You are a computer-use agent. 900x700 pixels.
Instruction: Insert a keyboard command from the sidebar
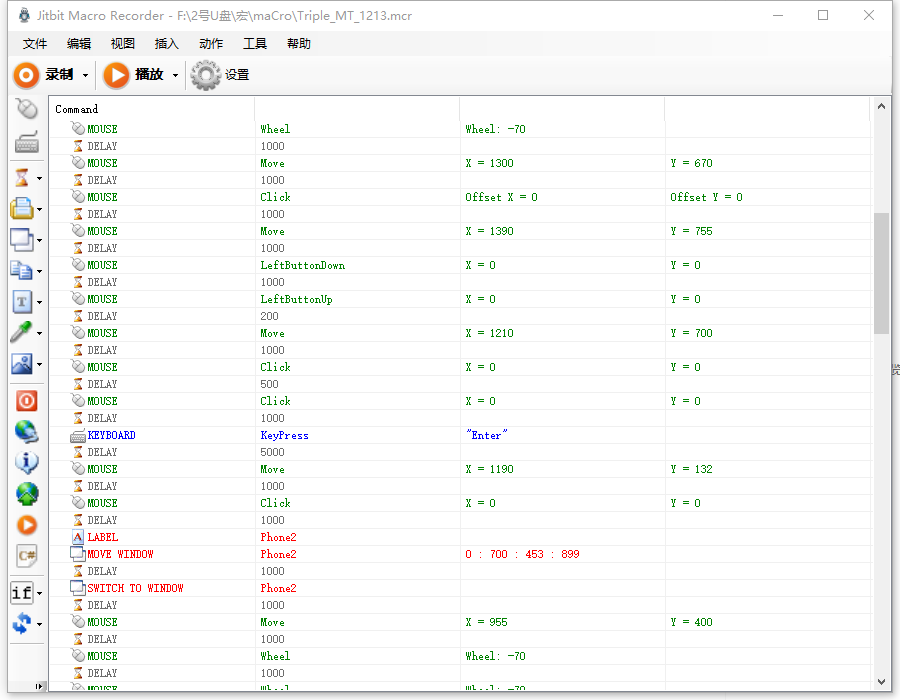[26, 141]
